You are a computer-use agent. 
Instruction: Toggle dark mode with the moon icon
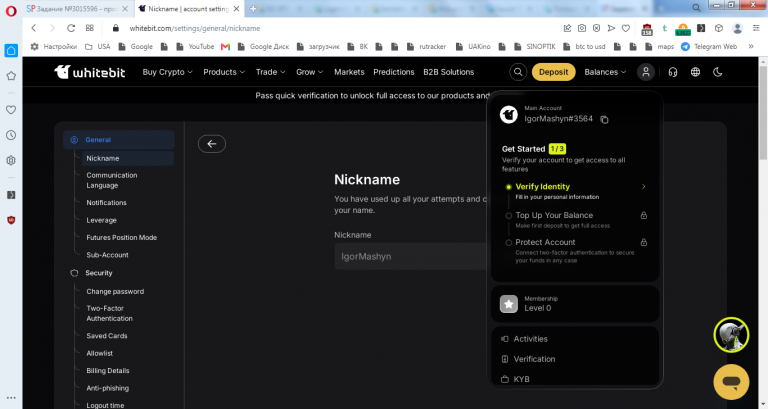[x=718, y=72]
